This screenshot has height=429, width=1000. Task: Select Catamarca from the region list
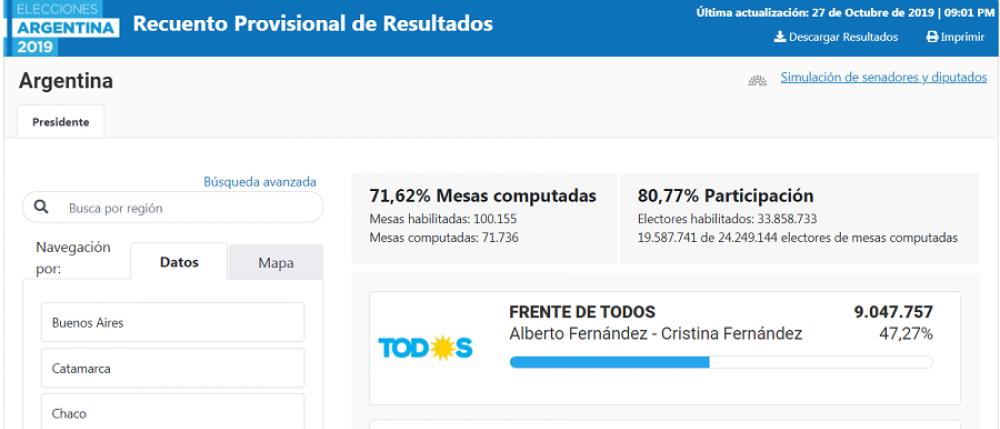coord(173,368)
